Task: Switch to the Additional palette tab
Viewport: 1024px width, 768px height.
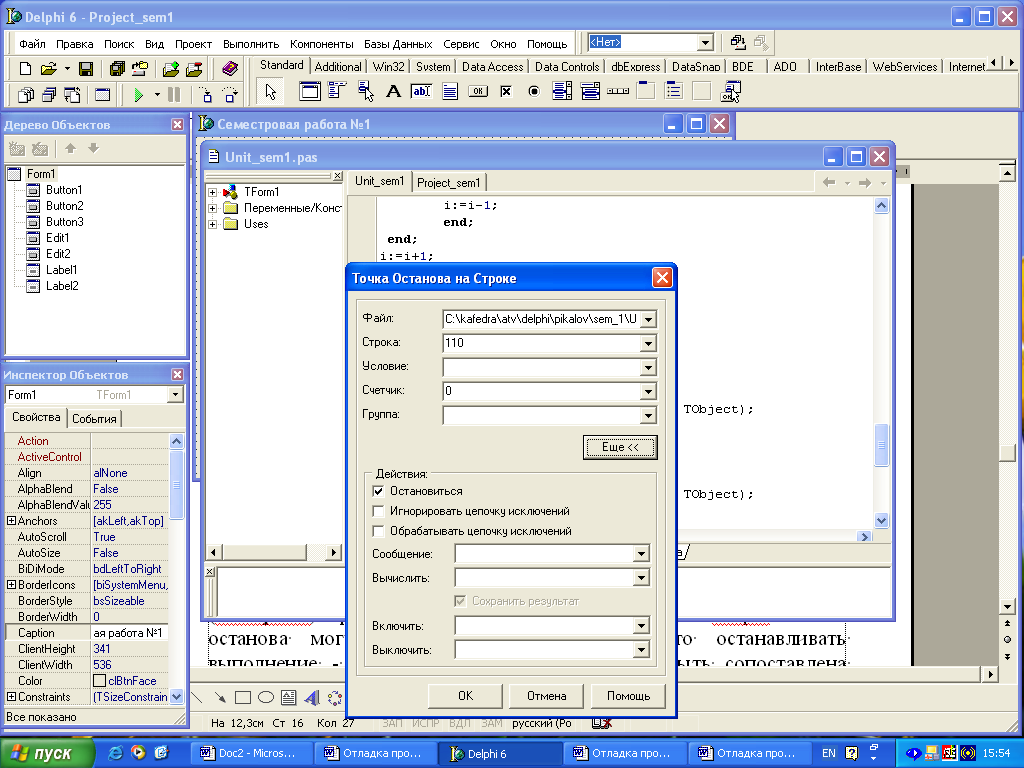Action: [x=338, y=67]
